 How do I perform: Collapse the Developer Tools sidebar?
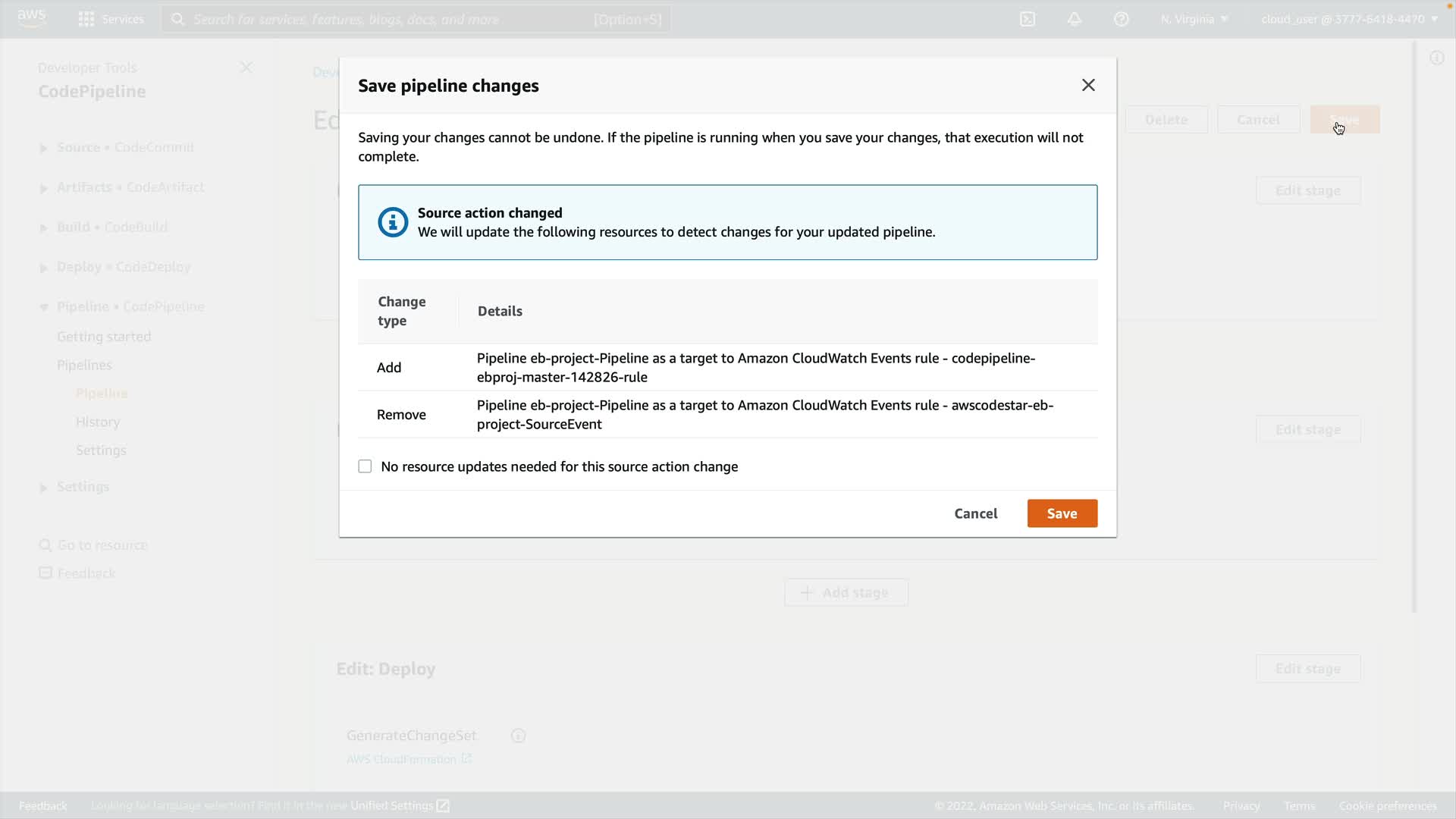point(246,67)
